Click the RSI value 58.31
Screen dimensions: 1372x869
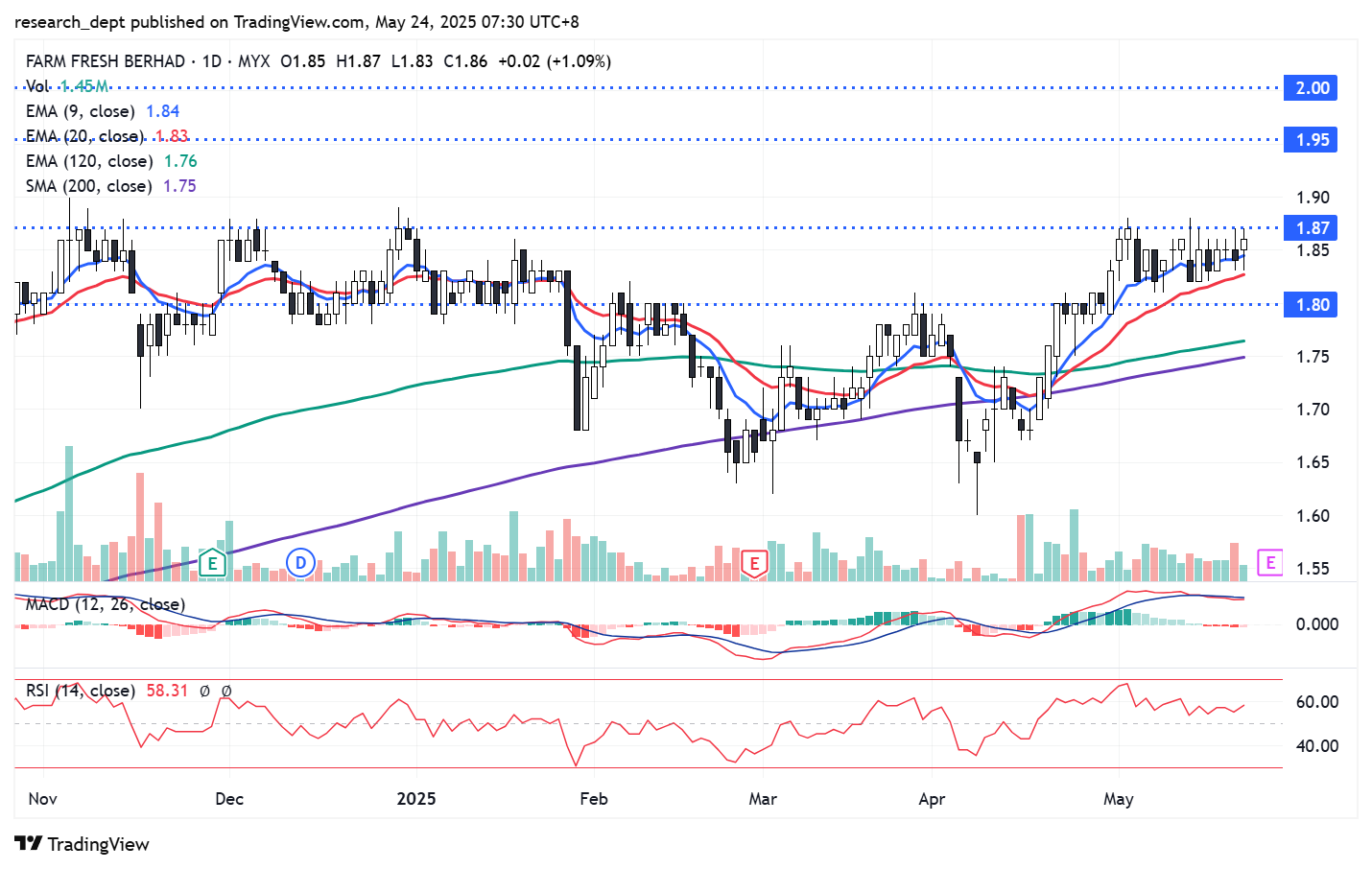point(167,691)
